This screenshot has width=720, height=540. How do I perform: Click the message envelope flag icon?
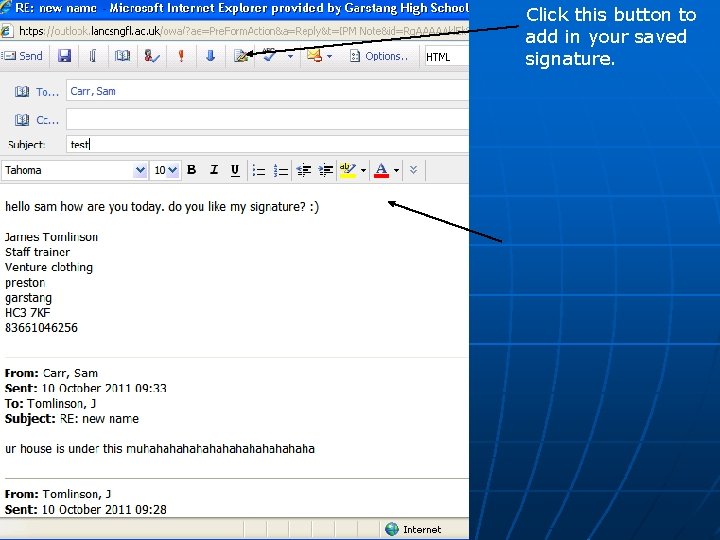(314, 56)
